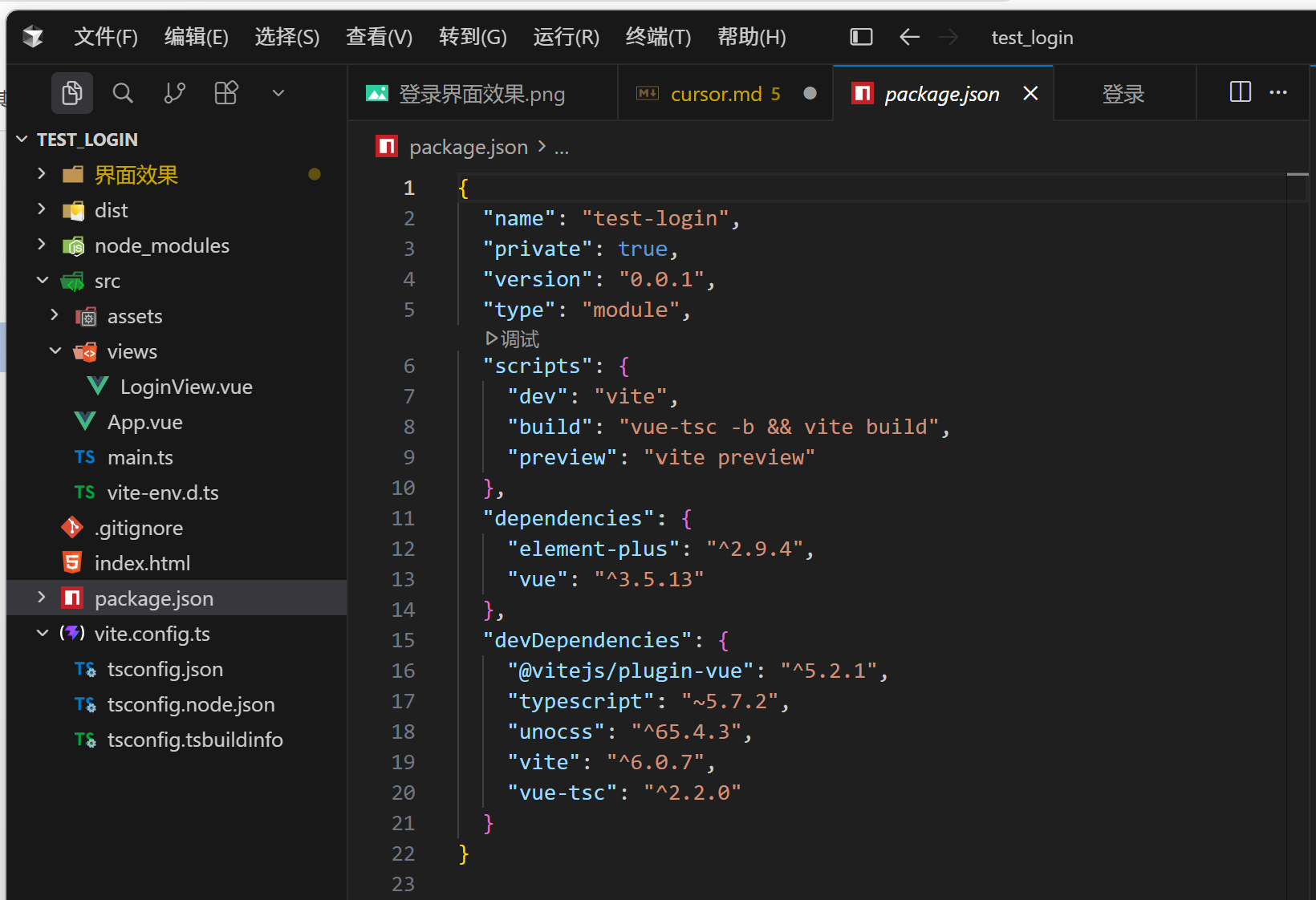Image resolution: width=1316 pixels, height=900 pixels.
Task: Open App.vue file
Action: pos(145,422)
